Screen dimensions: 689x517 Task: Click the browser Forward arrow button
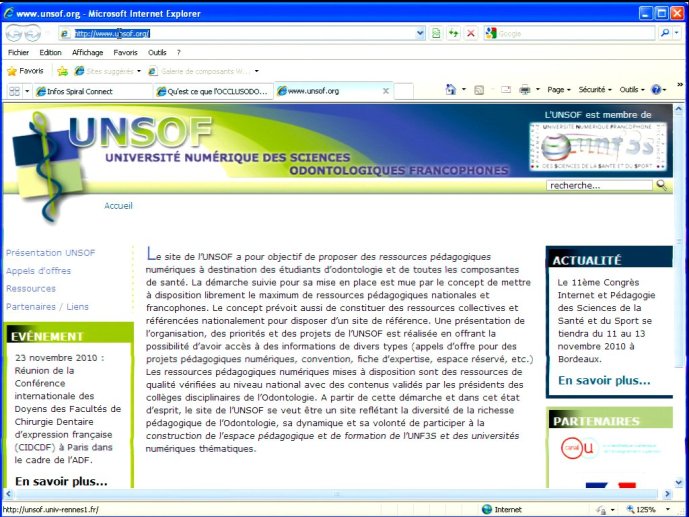click(x=32, y=33)
